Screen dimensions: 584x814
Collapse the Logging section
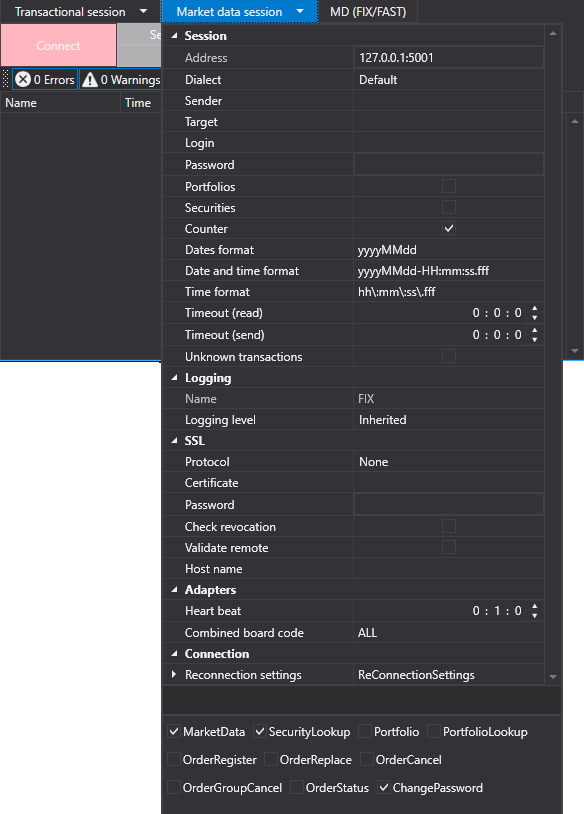pos(174,378)
